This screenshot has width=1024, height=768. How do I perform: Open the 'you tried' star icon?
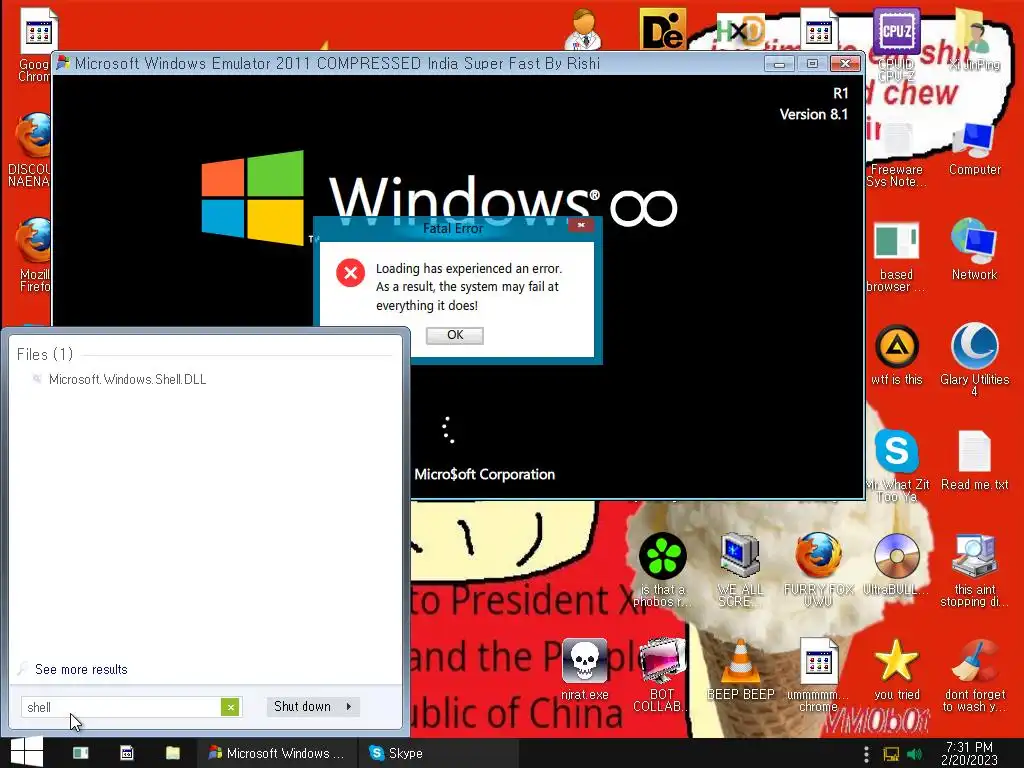(897, 670)
